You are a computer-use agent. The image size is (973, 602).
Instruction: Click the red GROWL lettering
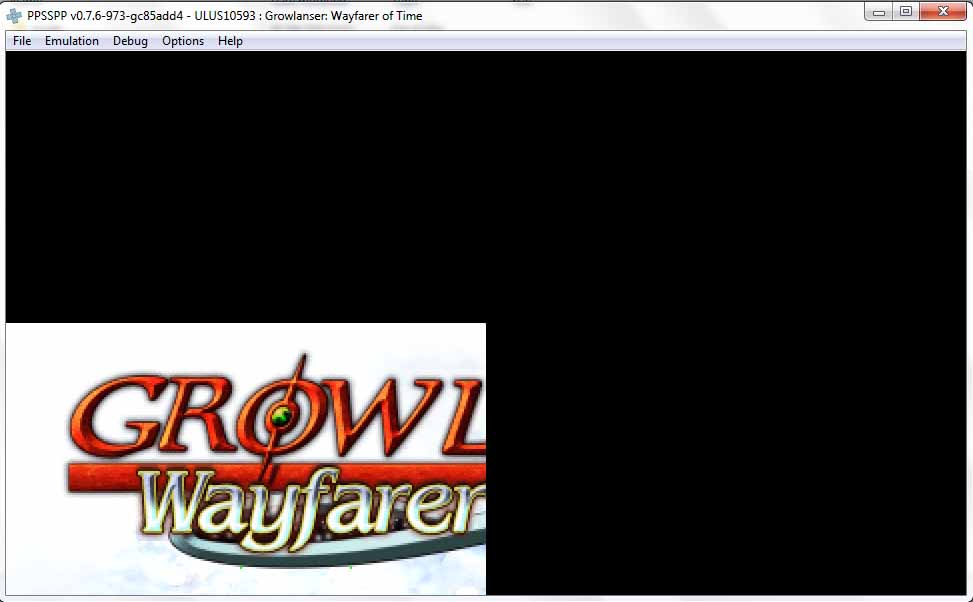(x=270, y=415)
